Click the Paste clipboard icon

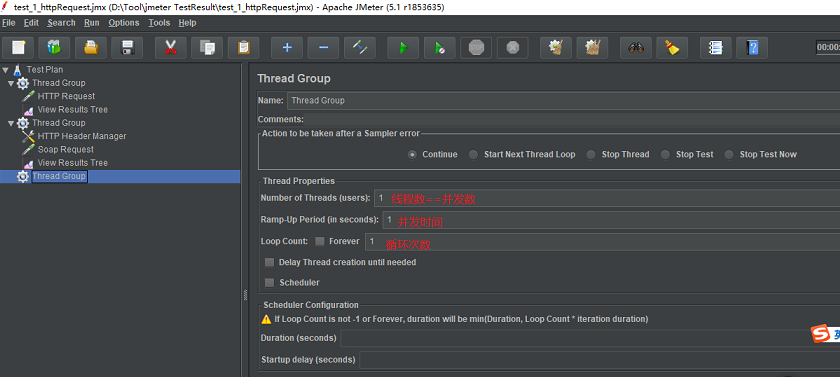click(x=243, y=48)
